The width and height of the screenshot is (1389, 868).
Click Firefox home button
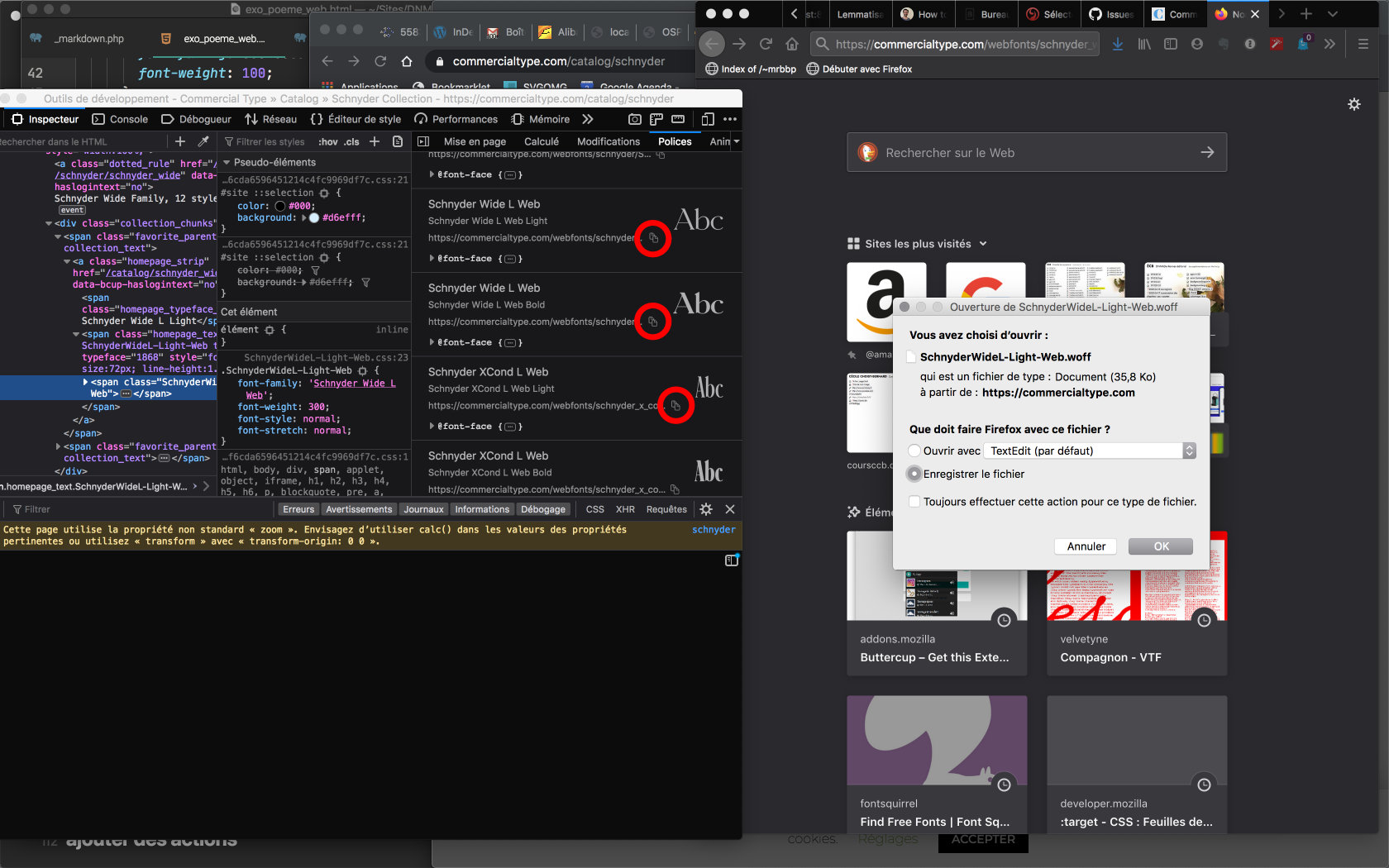click(792, 44)
